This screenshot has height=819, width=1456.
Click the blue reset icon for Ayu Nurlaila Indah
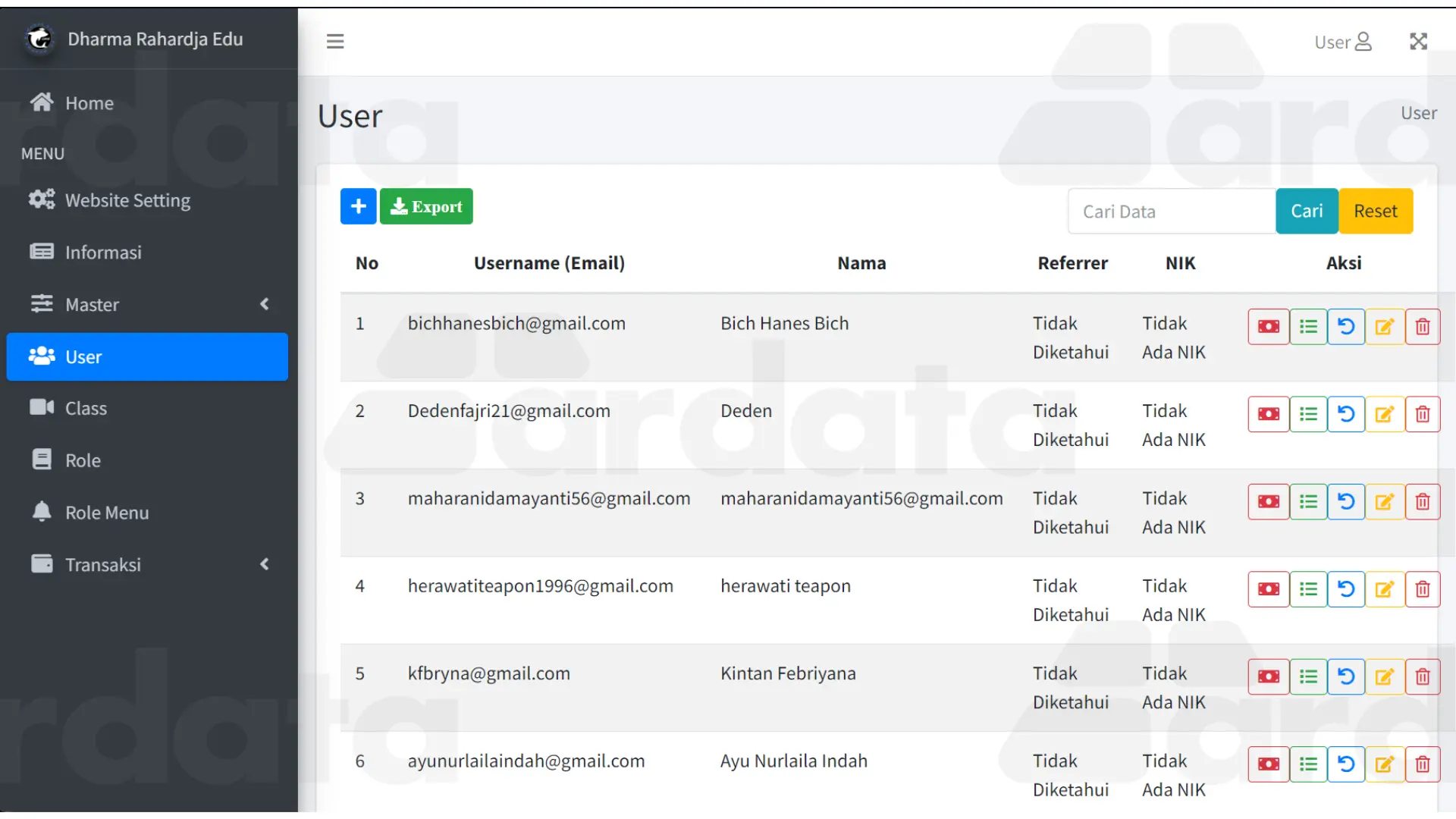point(1346,764)
